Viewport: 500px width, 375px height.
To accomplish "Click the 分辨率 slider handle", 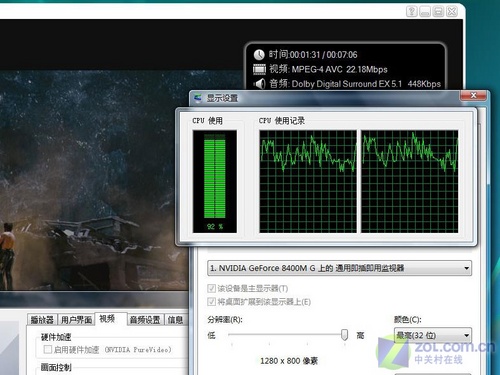I will pos(345,335).
